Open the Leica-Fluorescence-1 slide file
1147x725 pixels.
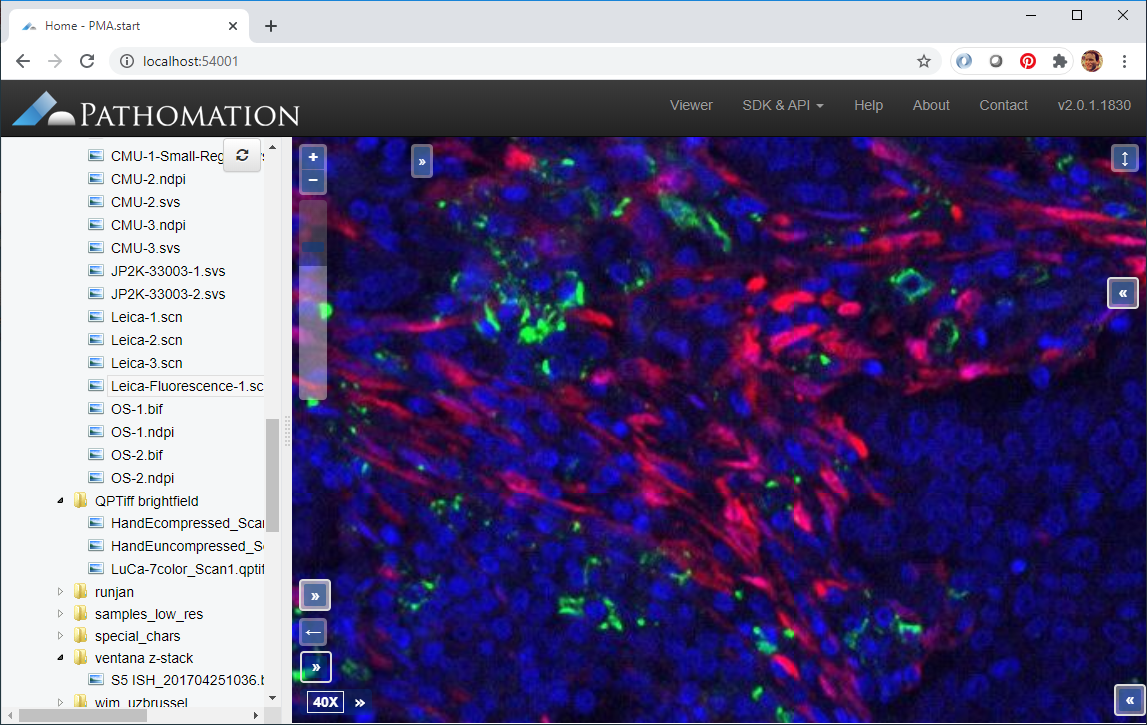pos(186,386)
